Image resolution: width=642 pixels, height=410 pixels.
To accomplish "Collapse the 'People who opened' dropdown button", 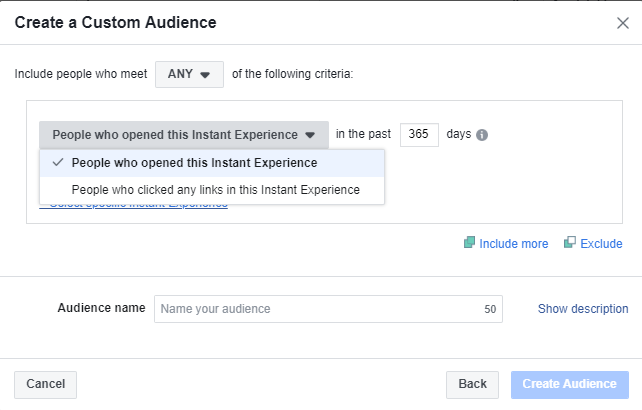I will tap(184, 135).
